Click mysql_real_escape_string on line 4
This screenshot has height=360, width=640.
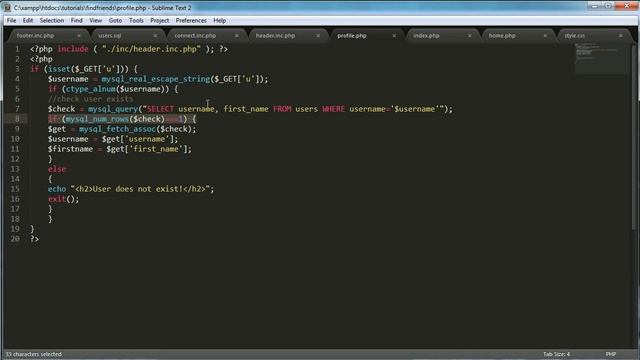(x=156, y=79)
